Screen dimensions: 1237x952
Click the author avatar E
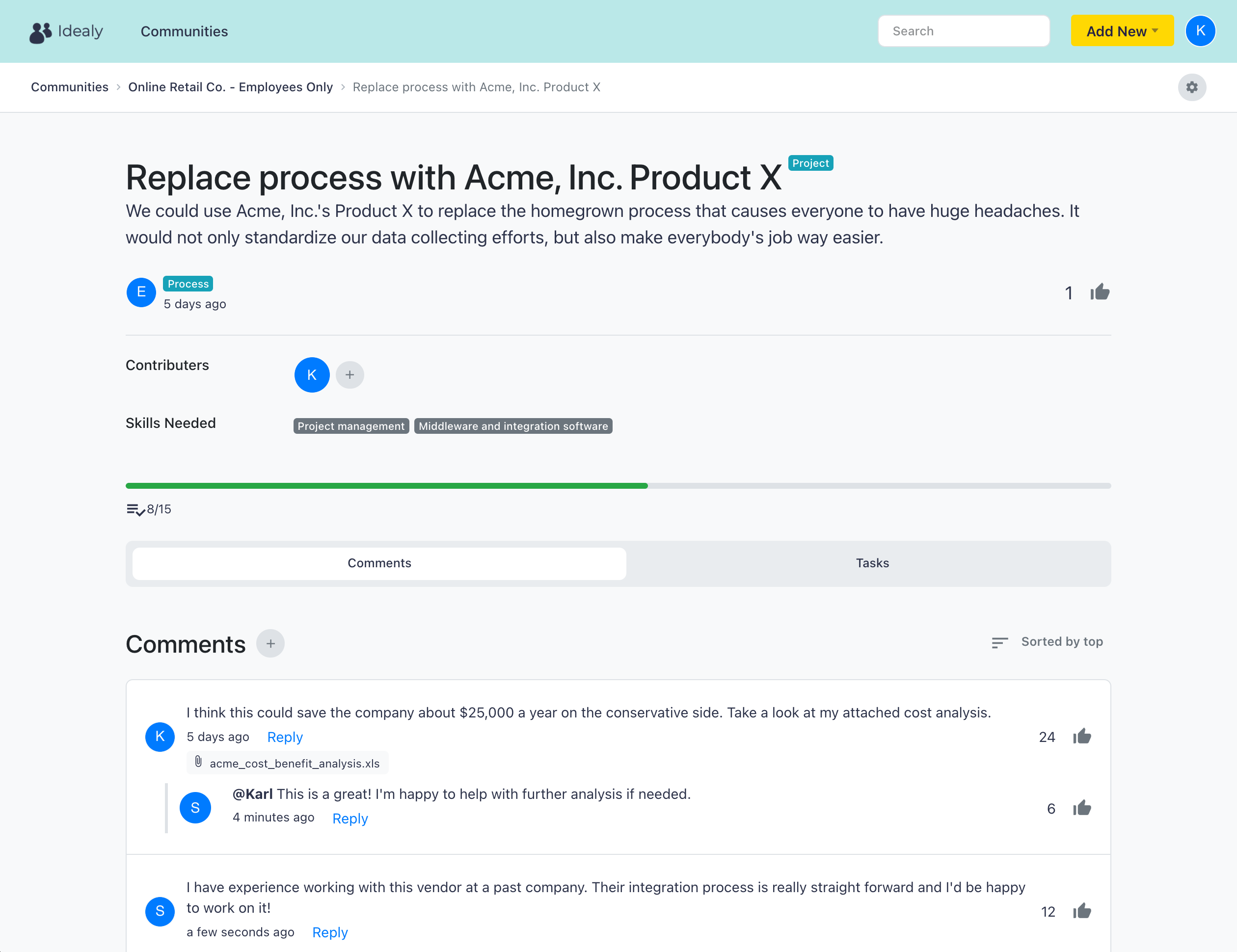(141, 292)
